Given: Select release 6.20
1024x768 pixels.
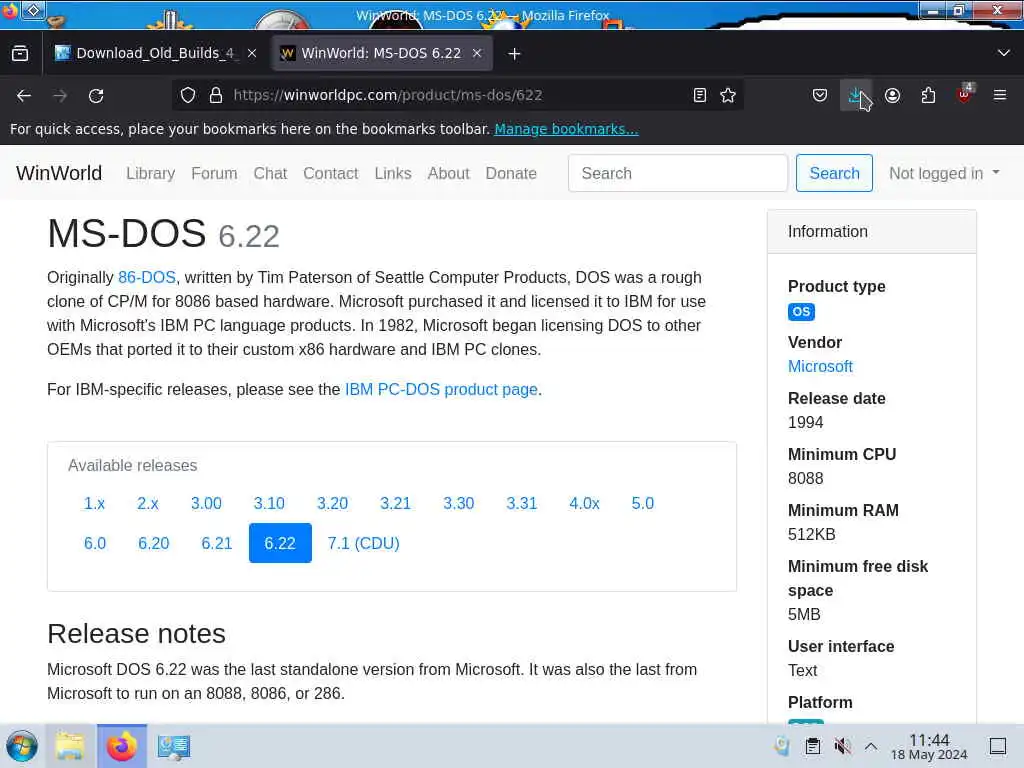Looking at the screenshot, I should (153, 543).
